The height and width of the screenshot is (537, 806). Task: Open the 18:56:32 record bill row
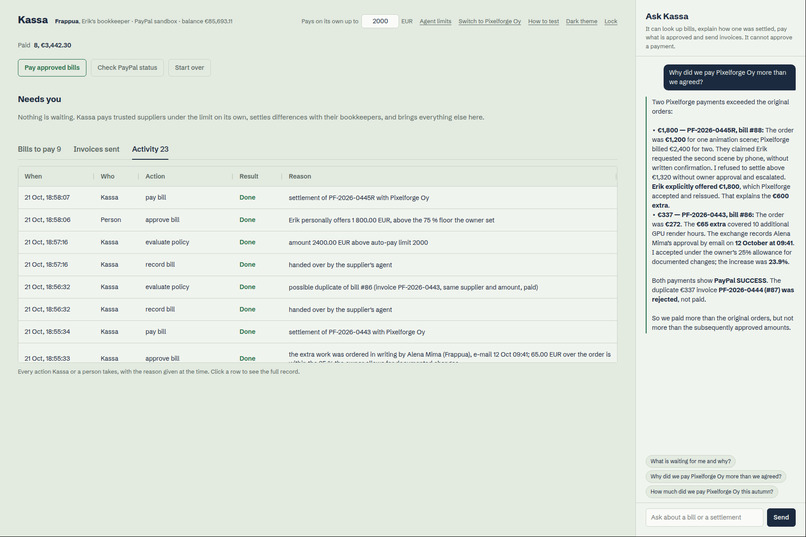tap(317, 309)
